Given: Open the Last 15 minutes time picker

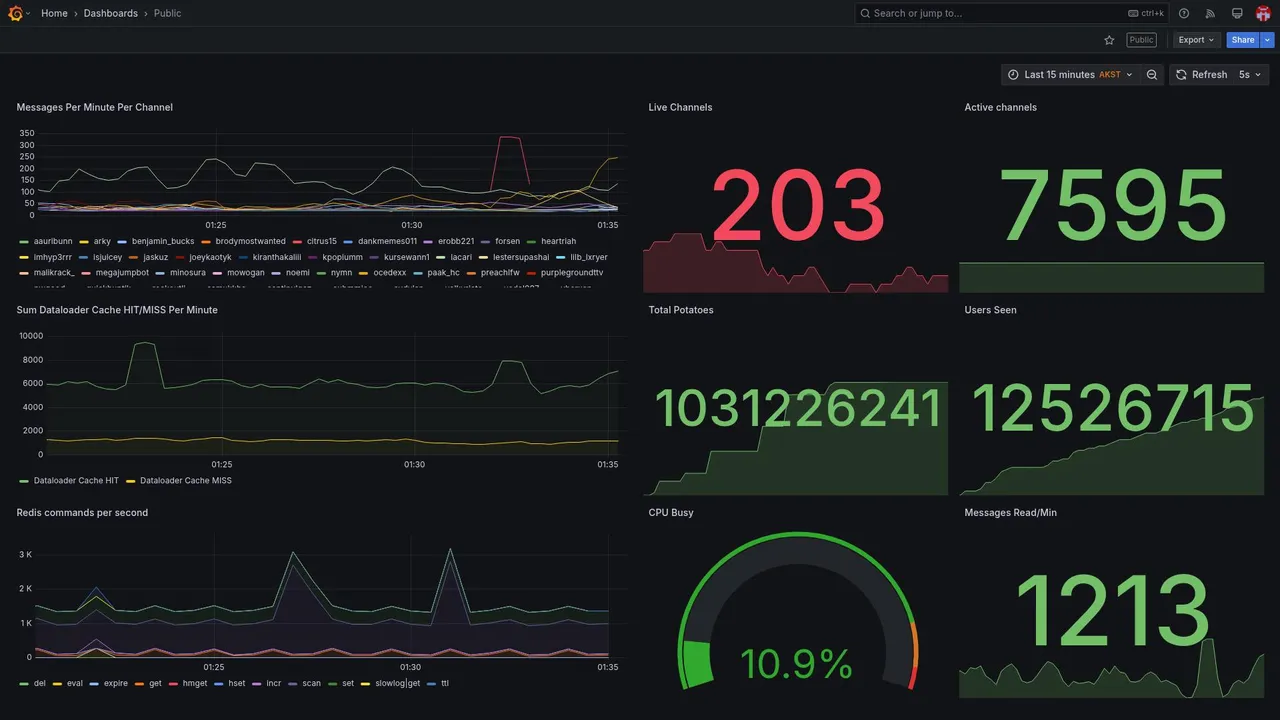Looking at the screenshot, I should [x=1070, y=75].
